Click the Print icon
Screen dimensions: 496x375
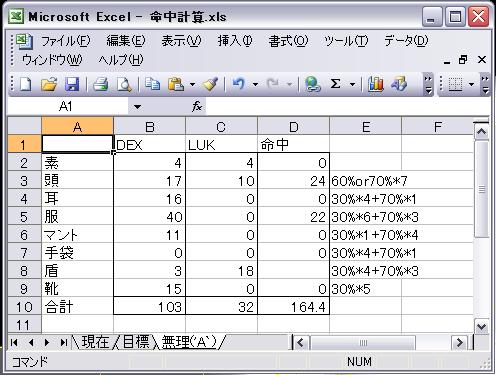tap(100, 84)
